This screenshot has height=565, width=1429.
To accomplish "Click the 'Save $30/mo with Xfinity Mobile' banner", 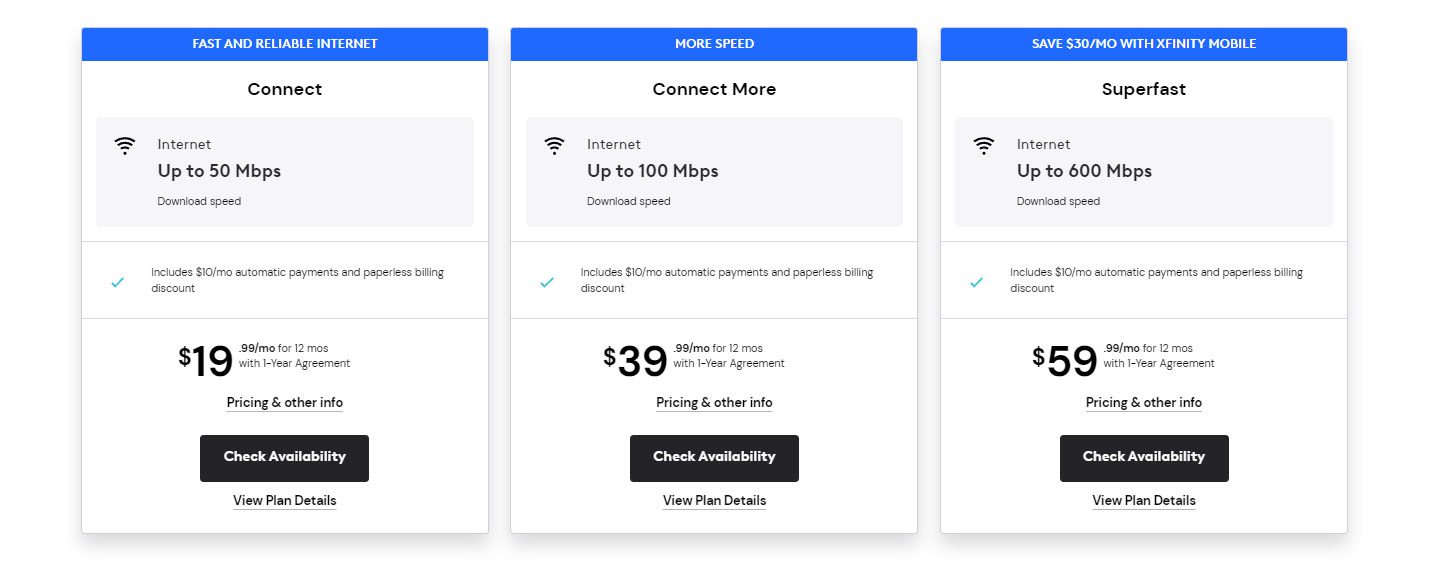I will [1144, 44].
